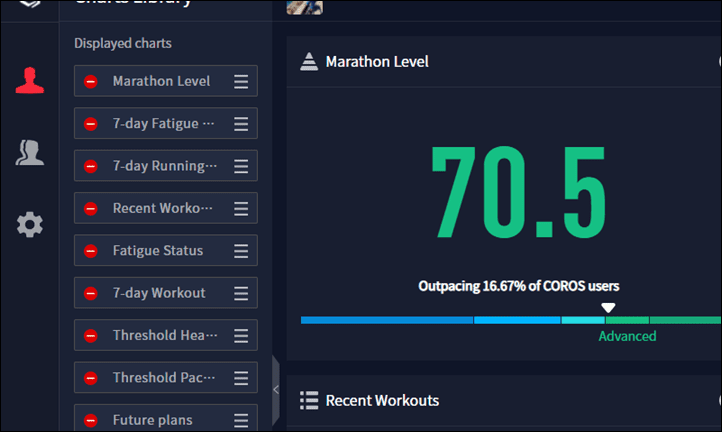Image resolution: width=722 pixels, height=432 pixels.
Task: Remove the Recent Workouts chart from the displayed charts list
Action: click(91, 209)
